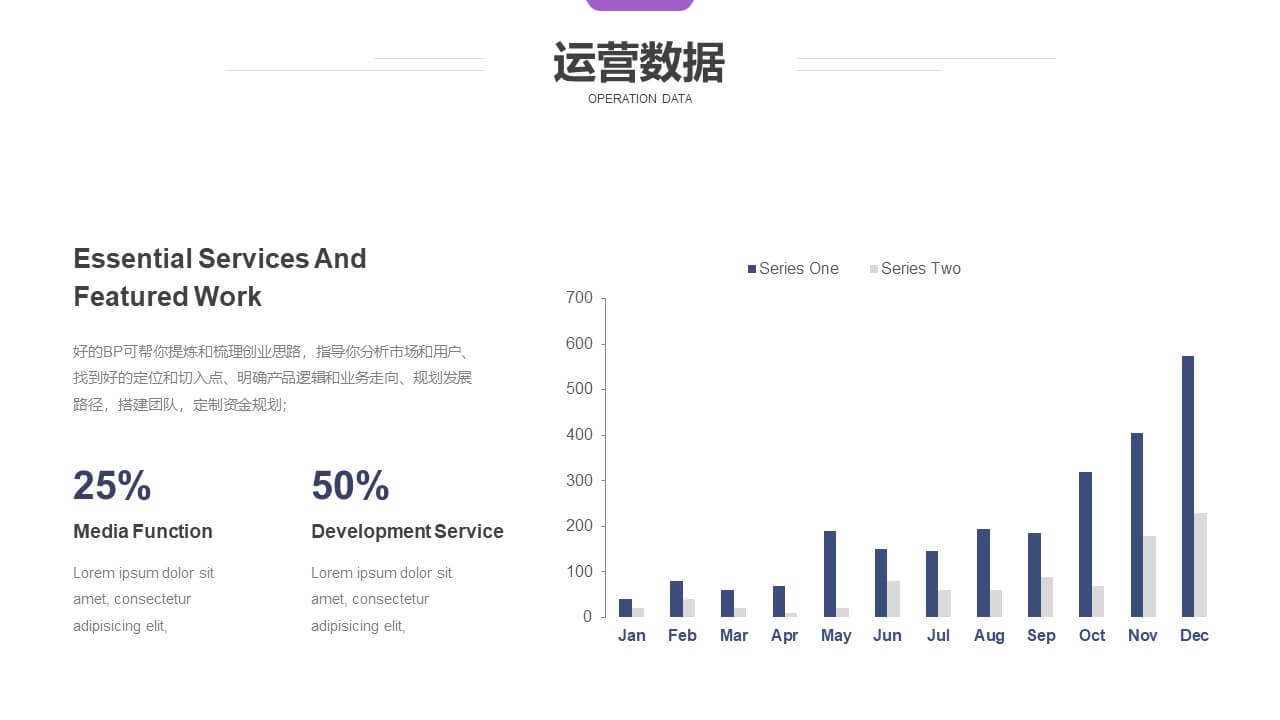Image resolution: width=1280 pixels, height=720 pixels.
Task: Select the Sep Series One bar
Action: [x=1034, y=575]
